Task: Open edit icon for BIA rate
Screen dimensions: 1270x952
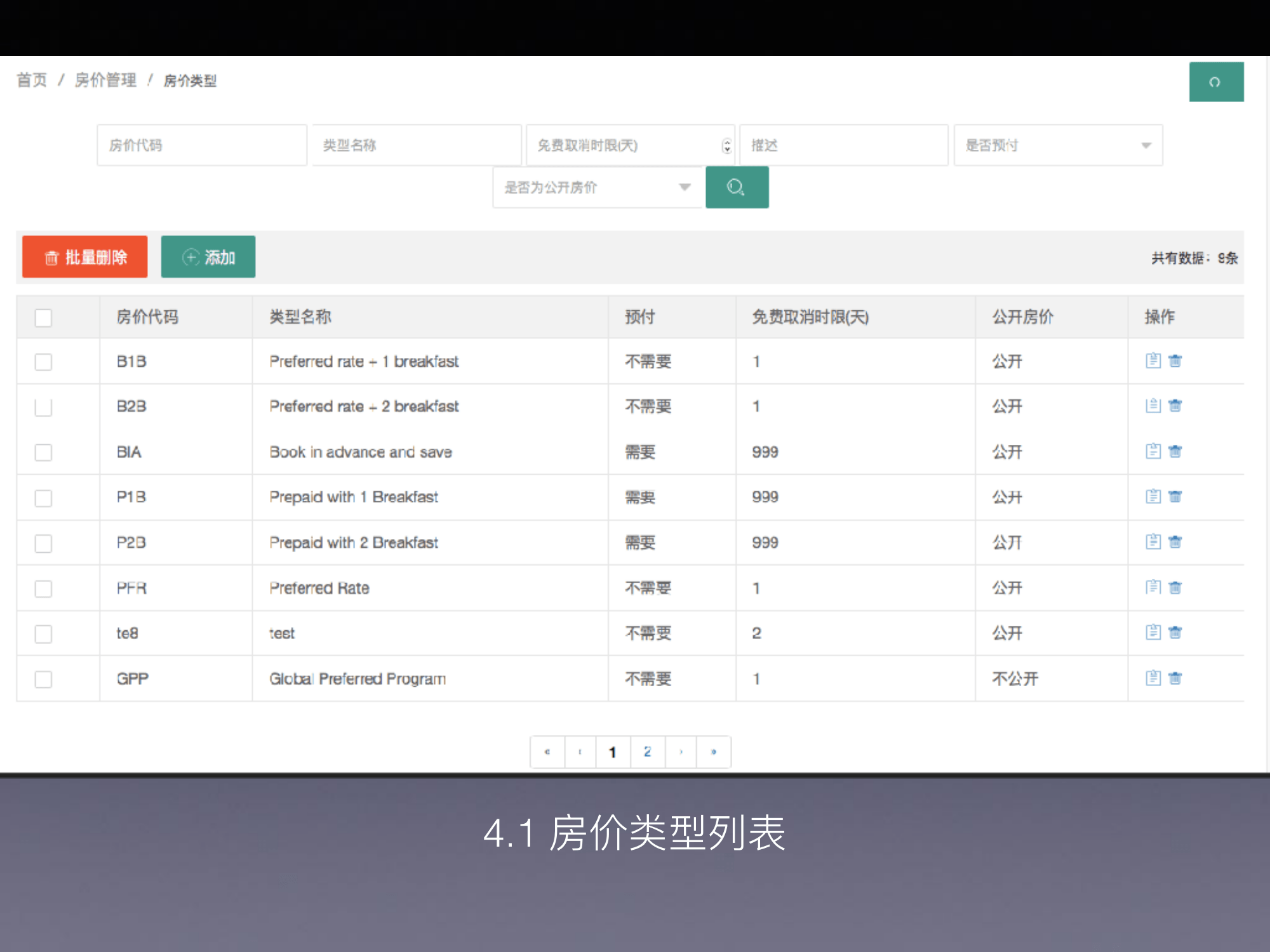Action: click(1153, 451)
